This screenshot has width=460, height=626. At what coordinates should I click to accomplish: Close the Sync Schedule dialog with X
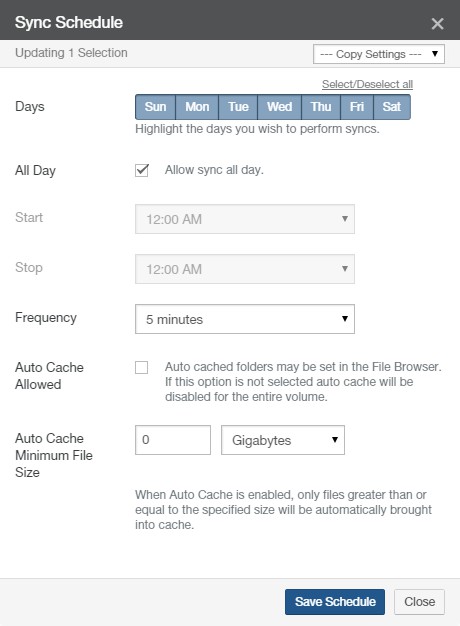(x=437, y=24)
